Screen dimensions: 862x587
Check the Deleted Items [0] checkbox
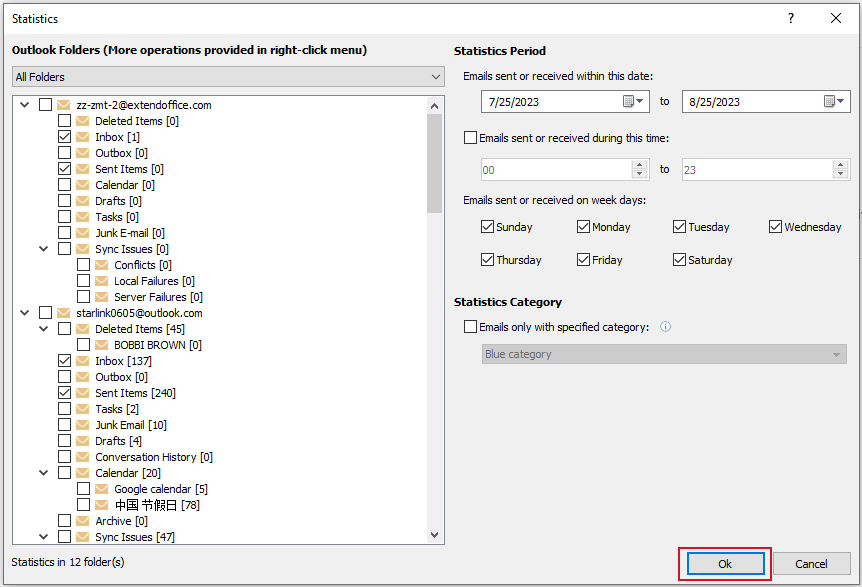64,121
